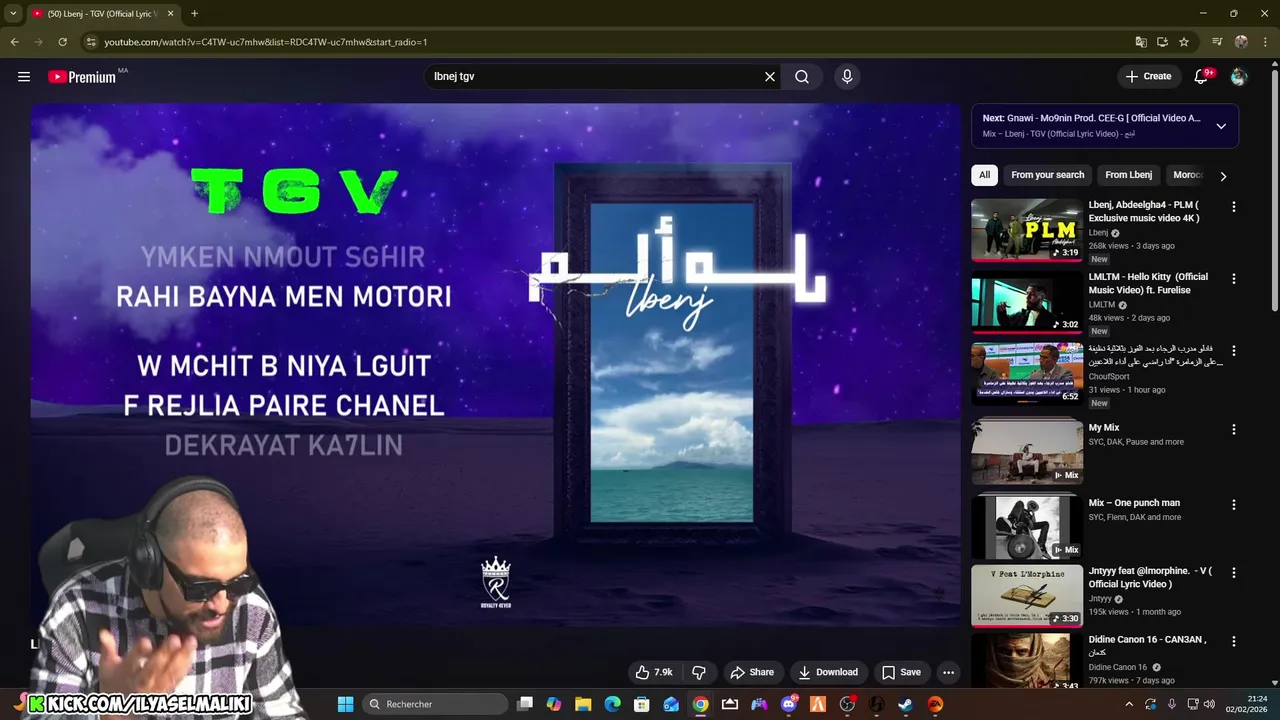Close the Lbenj - TGV browser tab
This screenshot has width=1280, height=720.
click(x=170, y=14)
